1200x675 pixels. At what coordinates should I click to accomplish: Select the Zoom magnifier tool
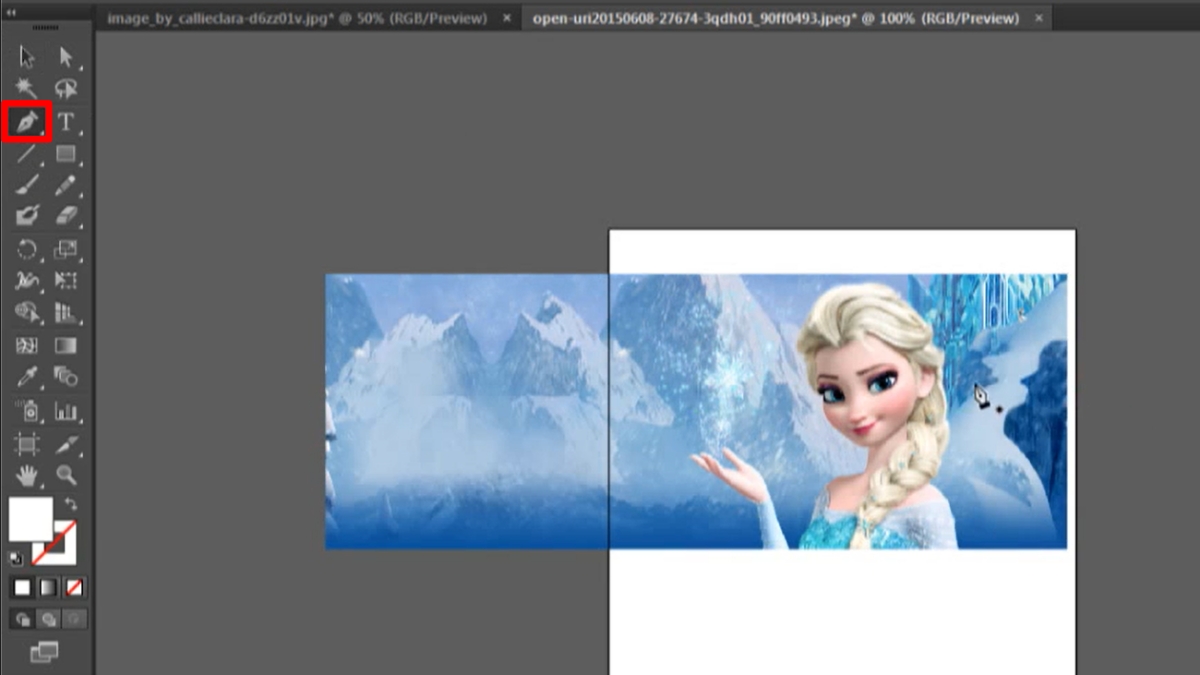coord(66,474)
